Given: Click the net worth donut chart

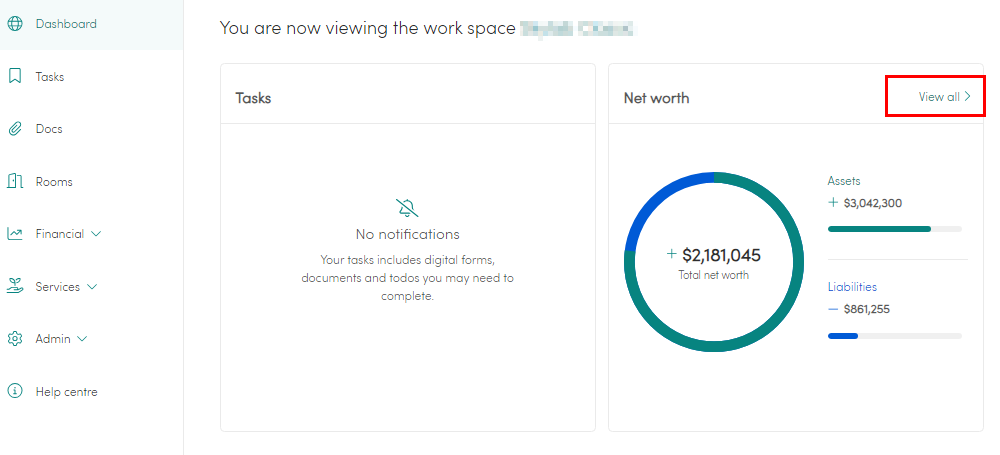Looking at the screenshot, I should point(714,262).
